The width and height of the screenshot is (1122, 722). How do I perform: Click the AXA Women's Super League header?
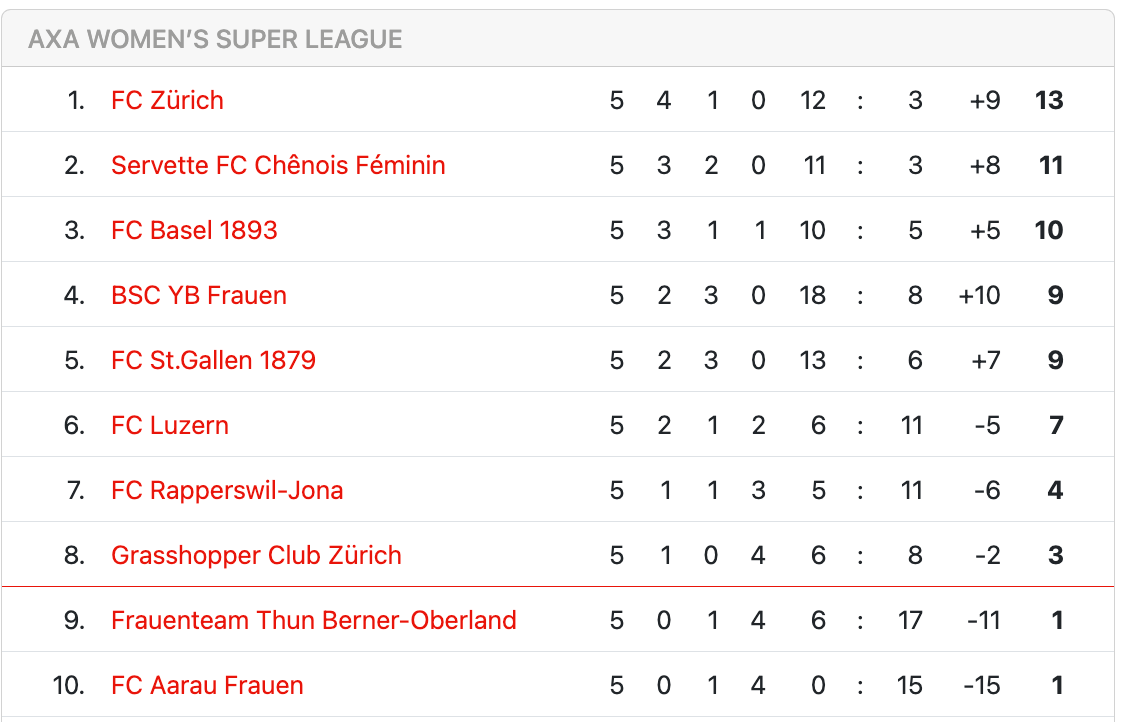point(215,39)
